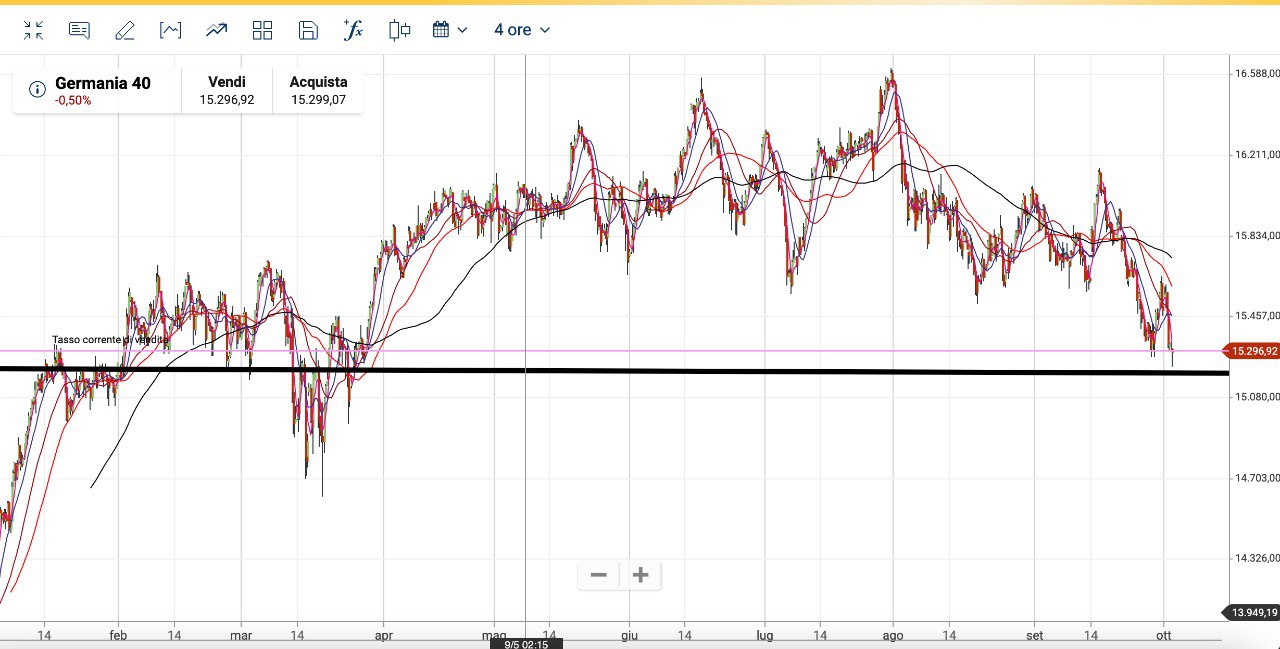The image size is (1280, 649).
Task: Change chart type via candlestick icon
Action: tap(399, 30)
